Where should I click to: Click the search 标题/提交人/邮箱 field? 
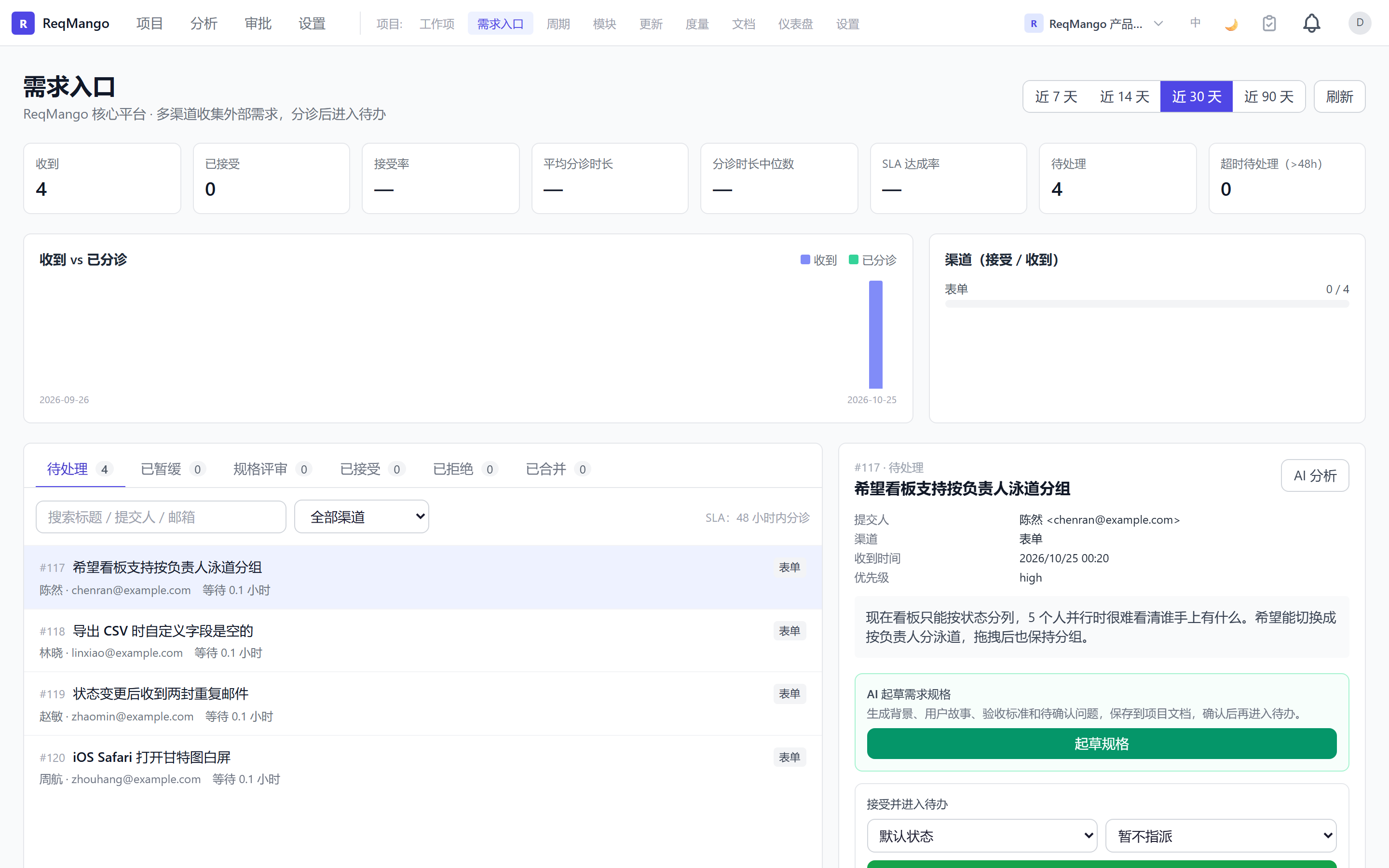[161, 516]
